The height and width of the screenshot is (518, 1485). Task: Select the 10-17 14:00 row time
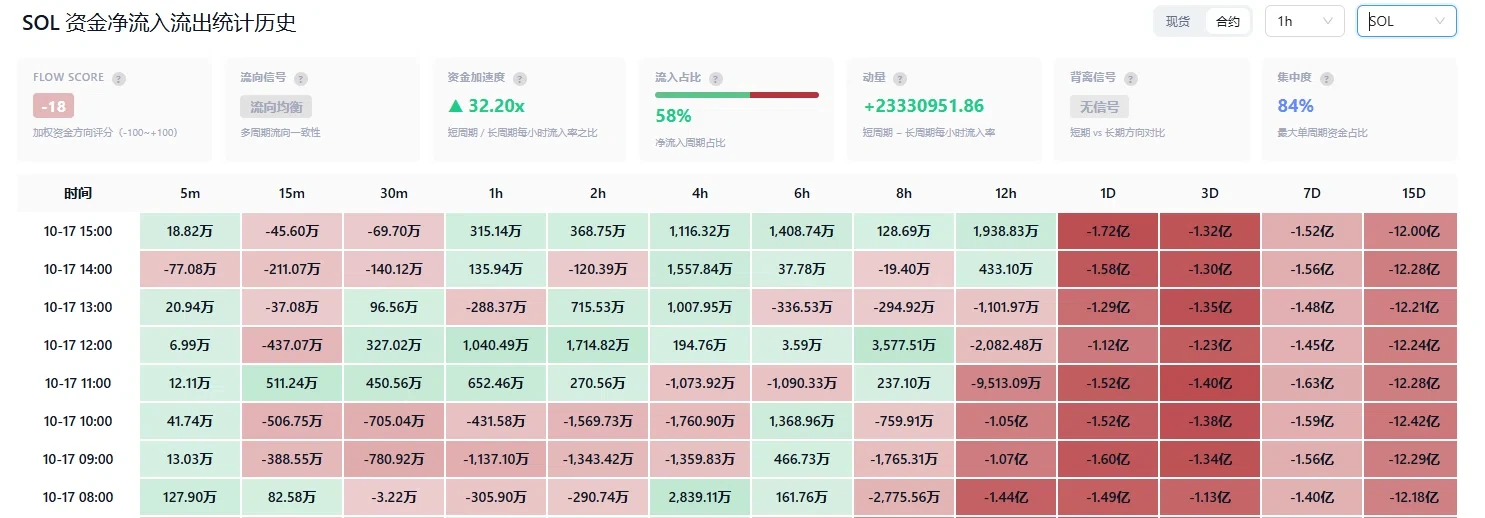[x=78, y=269]
